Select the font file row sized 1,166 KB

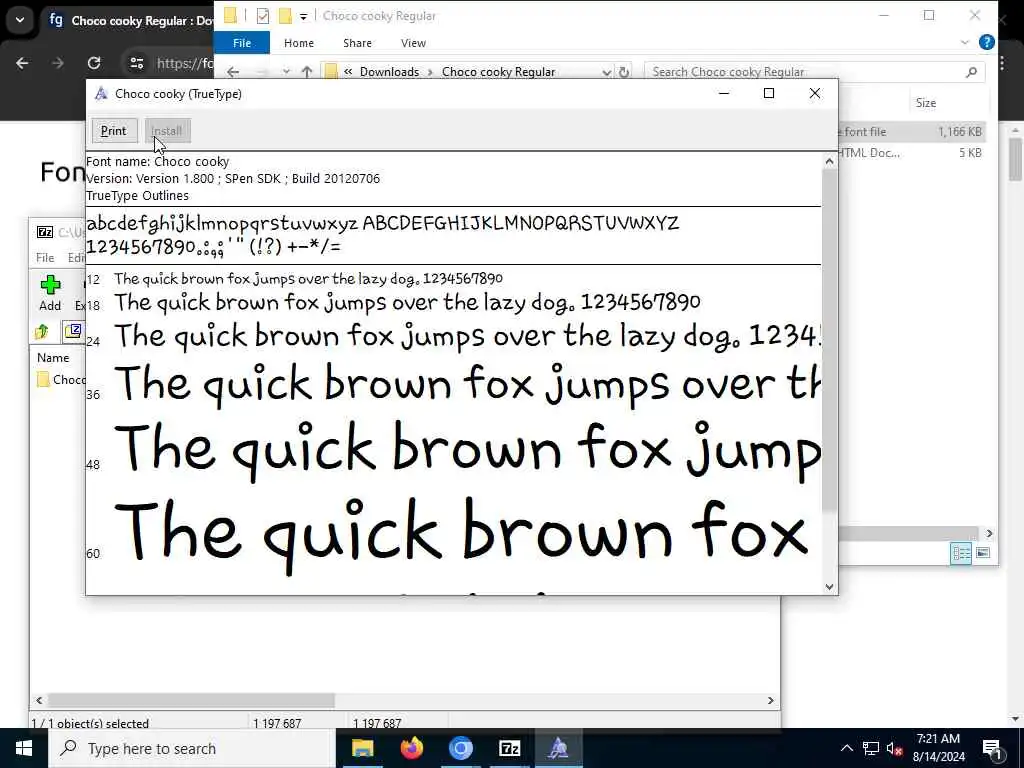click(911, 132)
